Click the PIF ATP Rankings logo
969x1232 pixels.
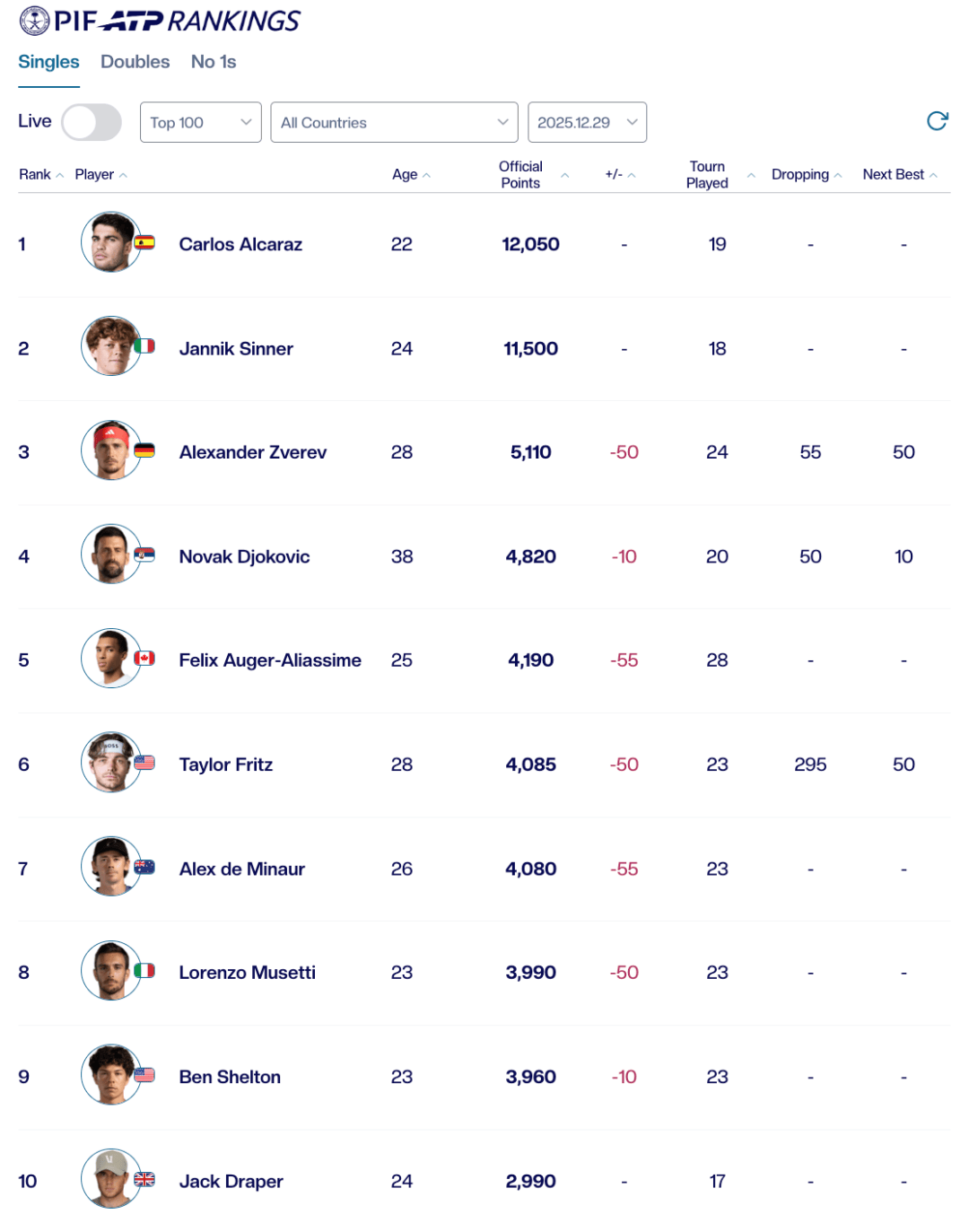click(x=160, y=21)
